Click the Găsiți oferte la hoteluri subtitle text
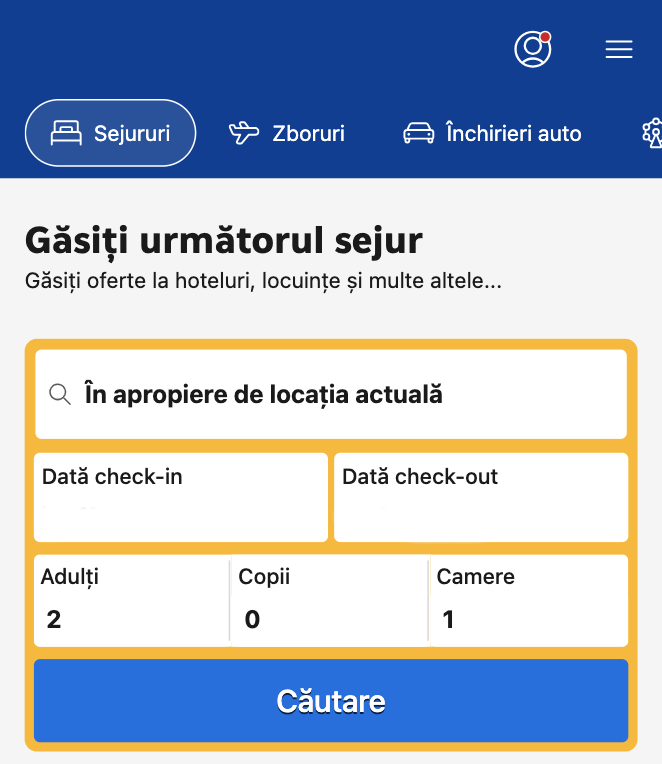 (x=263, y=281)
